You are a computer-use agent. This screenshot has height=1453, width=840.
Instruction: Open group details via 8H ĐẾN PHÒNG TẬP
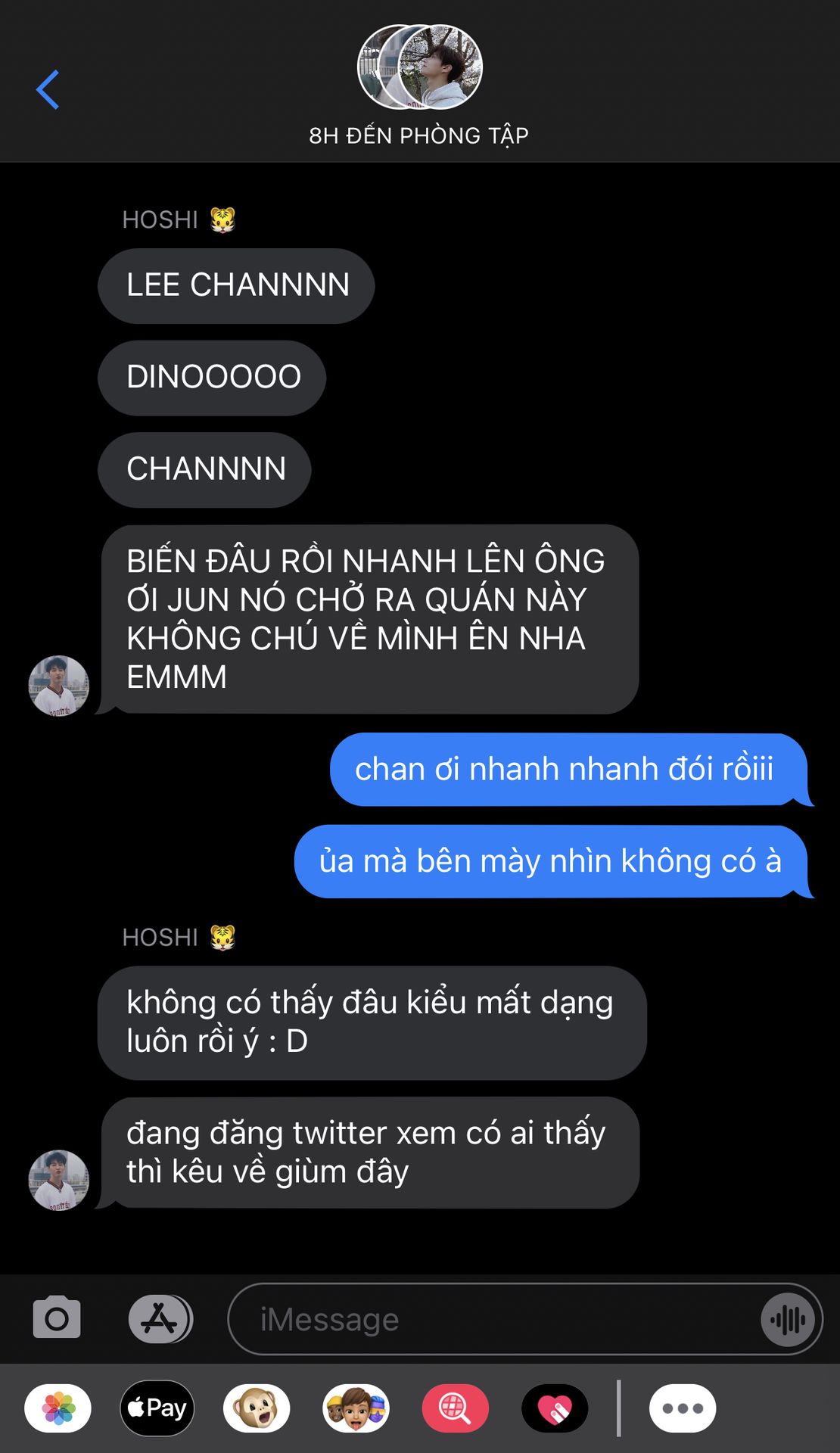coord(419,135)
